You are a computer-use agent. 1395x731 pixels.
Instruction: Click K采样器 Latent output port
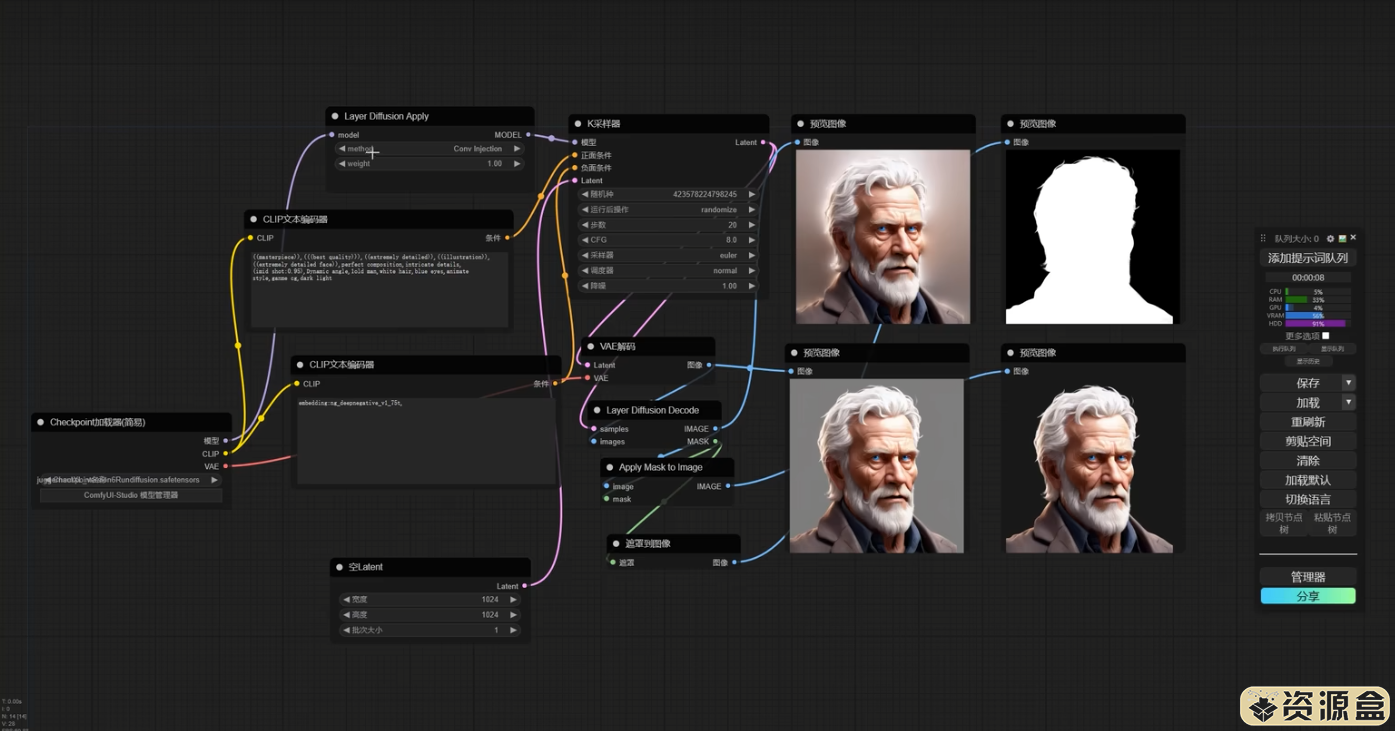tap(763, 143)
